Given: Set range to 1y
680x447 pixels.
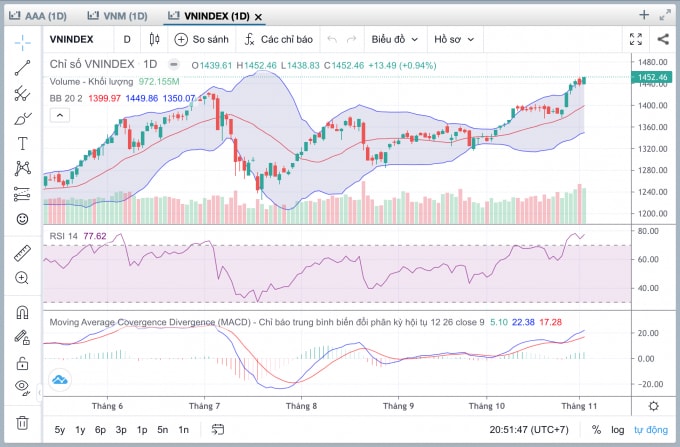Looking at the screenshot, I should pos(80,430).
